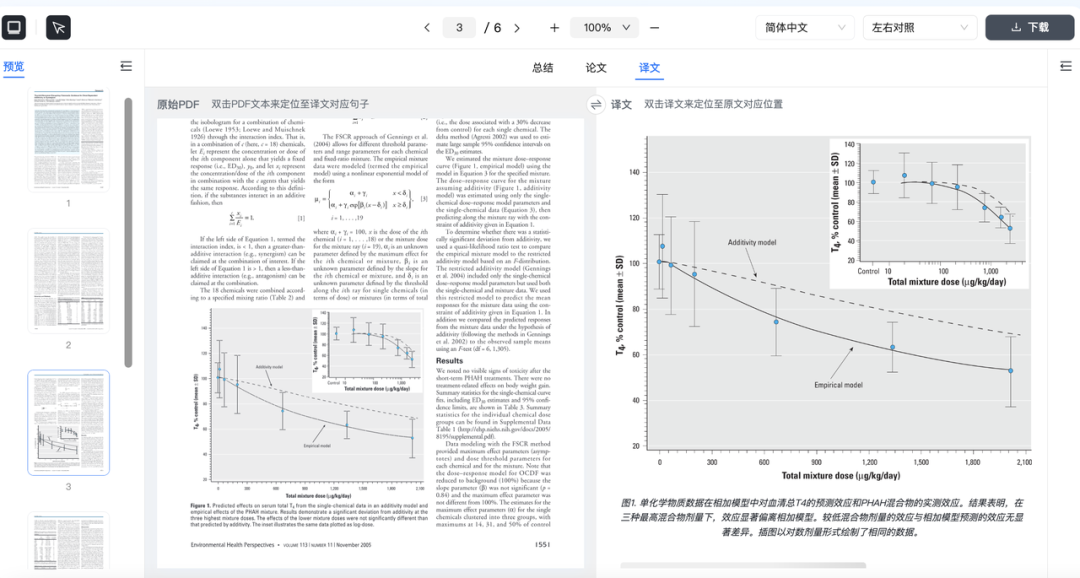This screenshot has width=1080, height=578.
Task: Switch to the 总结 tab
Action: coord(543,68)
